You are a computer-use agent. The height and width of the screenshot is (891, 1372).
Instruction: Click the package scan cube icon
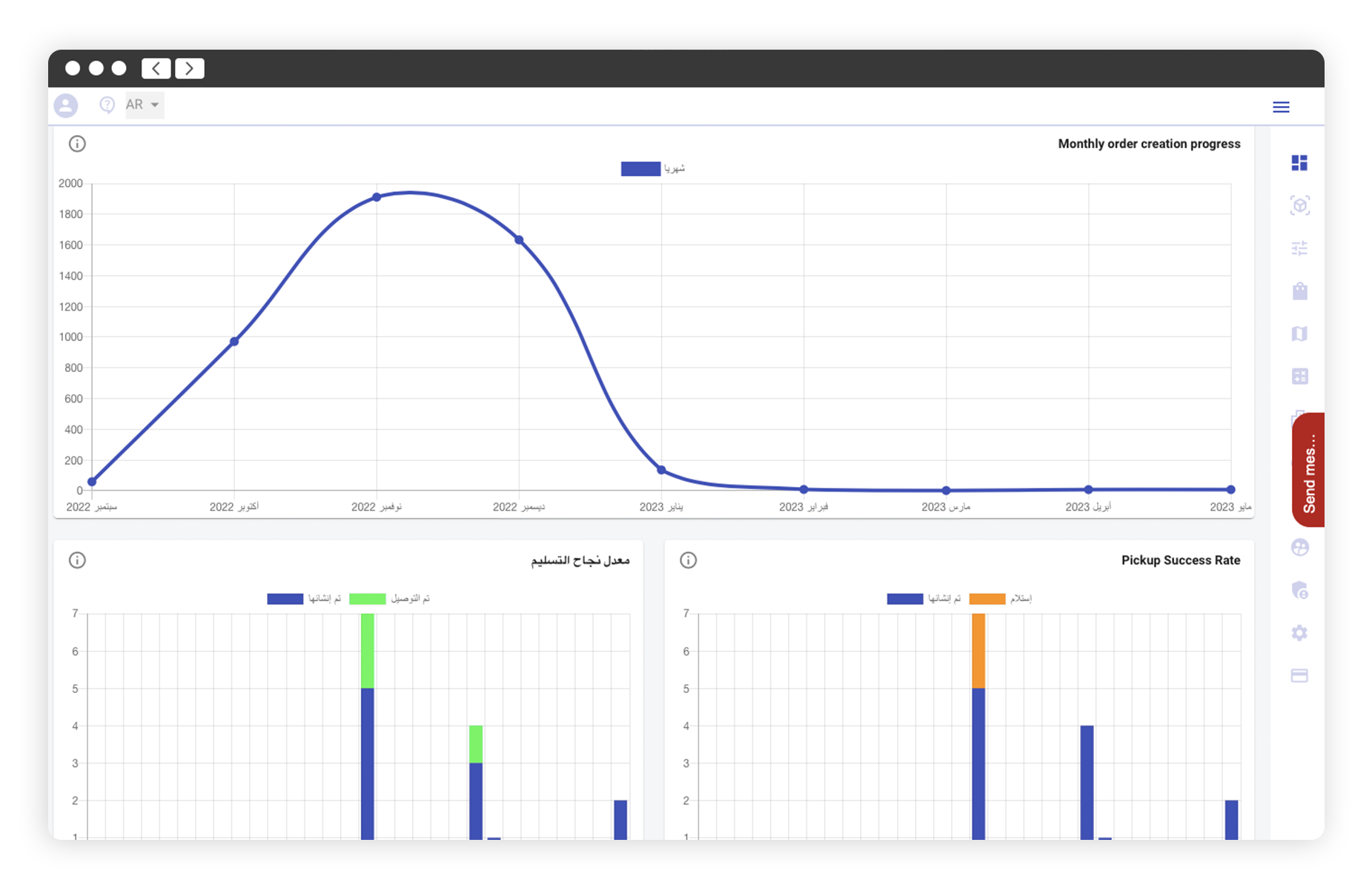pyautogui.click(x=1299, y=205)
